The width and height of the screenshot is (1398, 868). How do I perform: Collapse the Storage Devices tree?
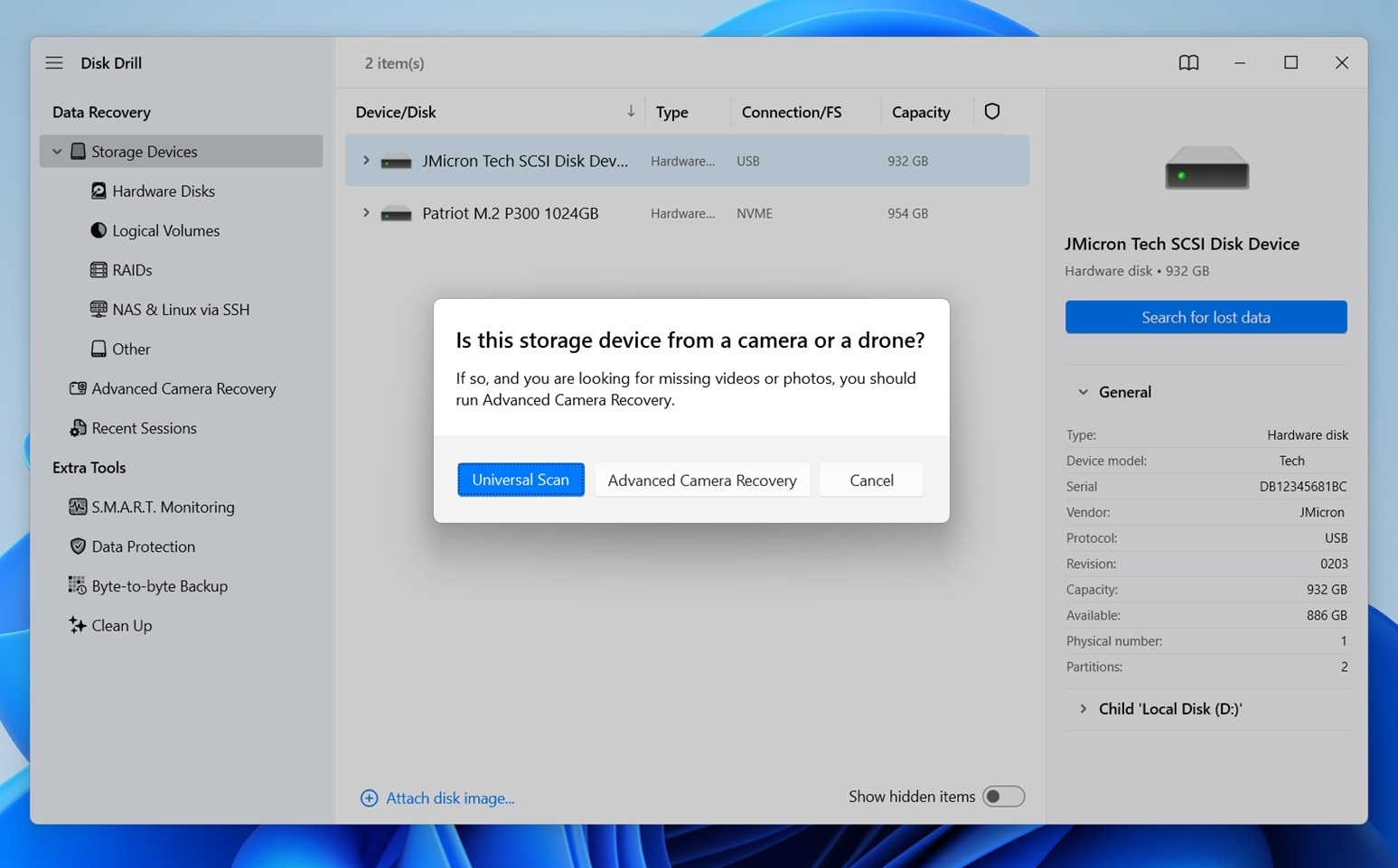click(57, 152)
